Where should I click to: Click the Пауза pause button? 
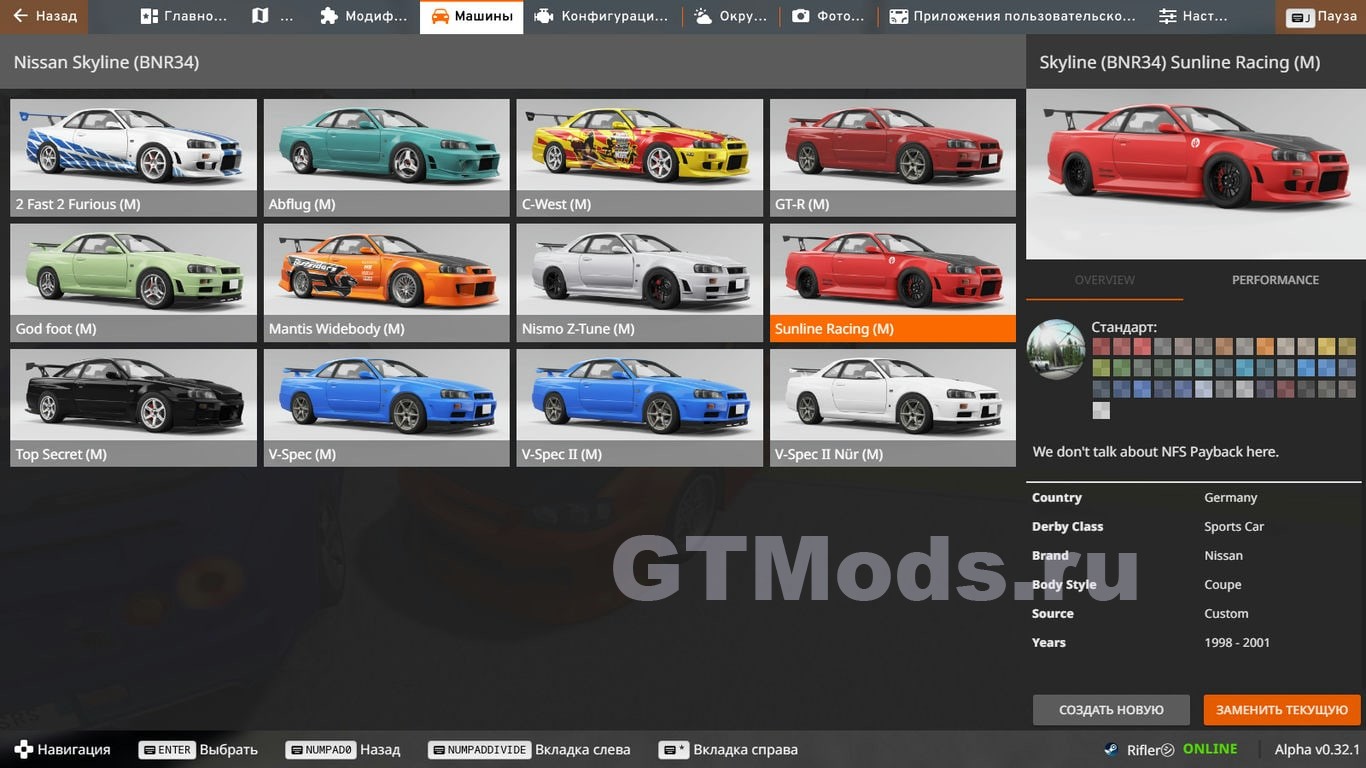(x=1321, y=16)
